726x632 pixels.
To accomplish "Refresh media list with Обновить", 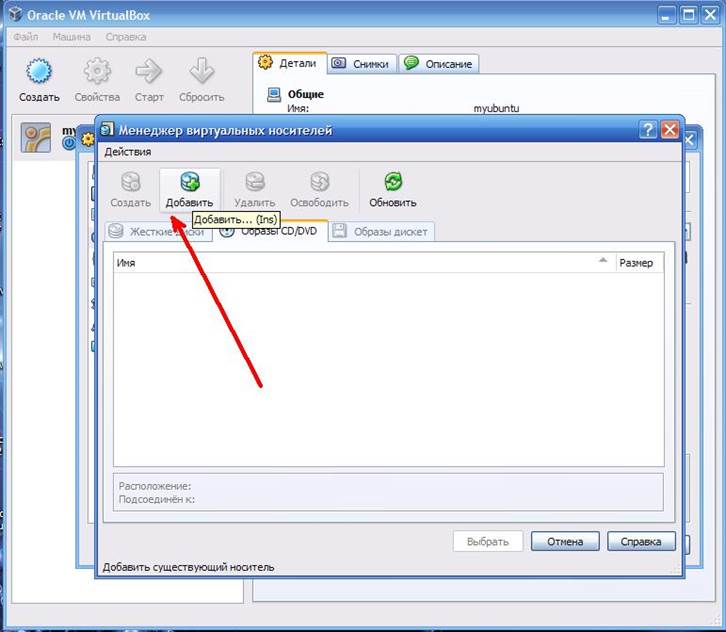I will click(393, 190).
